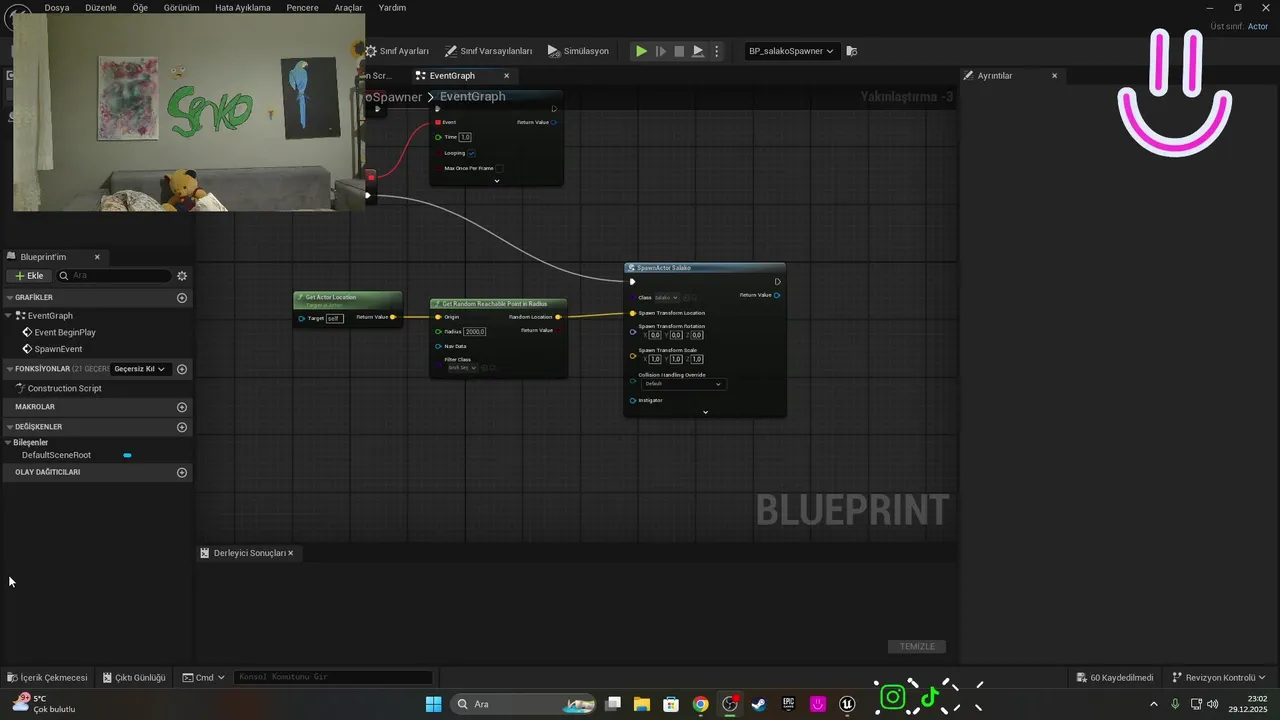Click DefaultSceneRoot blue type pill
Viewport: 1280px width, 720px height.
pos(127,455)
